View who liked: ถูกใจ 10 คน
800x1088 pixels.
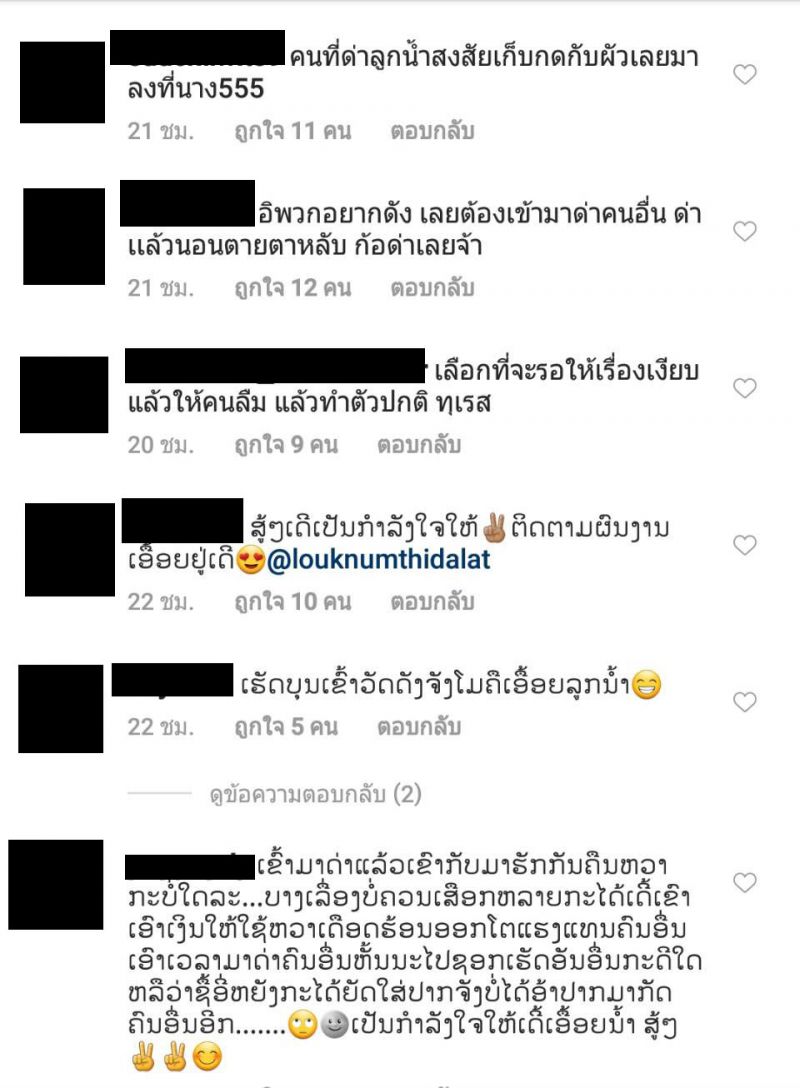(x=293, y=602)
